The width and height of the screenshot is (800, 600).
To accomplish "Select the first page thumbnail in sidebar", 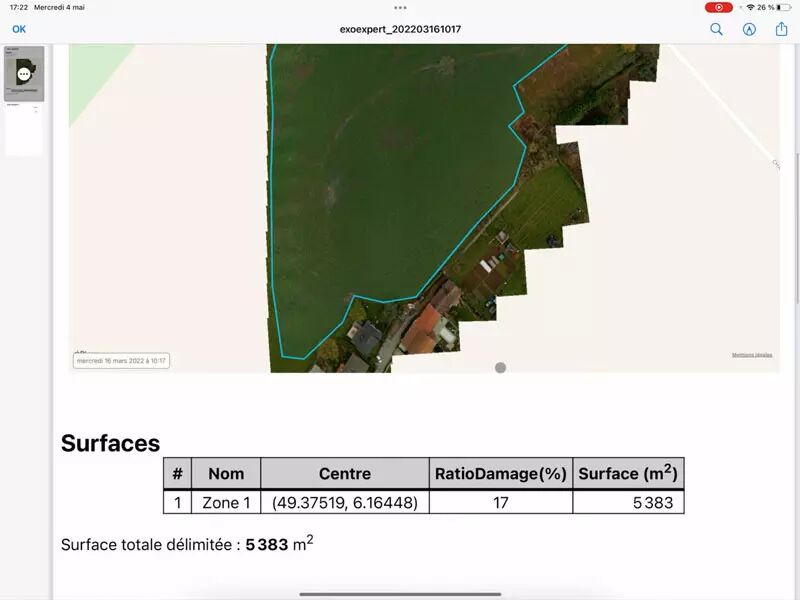I will 24,73.
